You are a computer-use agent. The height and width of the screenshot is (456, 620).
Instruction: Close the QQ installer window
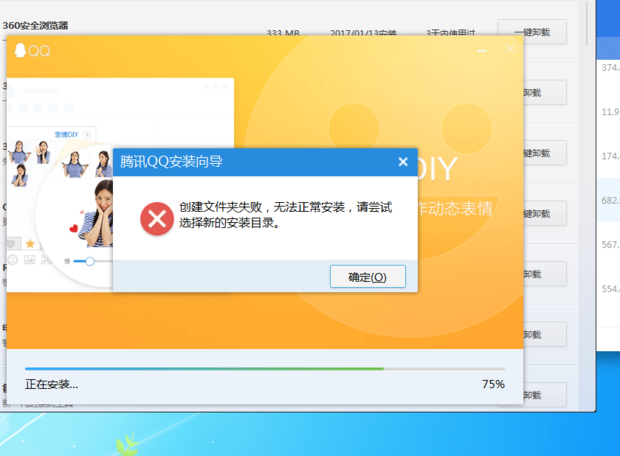510,49
